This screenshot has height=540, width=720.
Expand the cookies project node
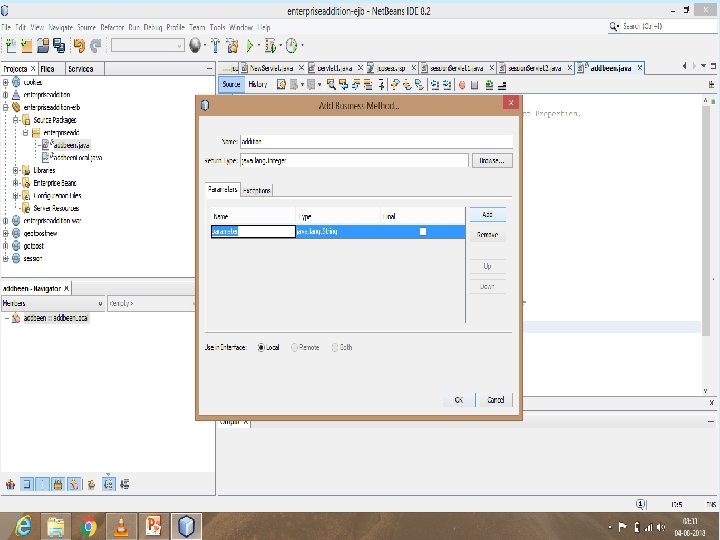(x=6, y=82)
